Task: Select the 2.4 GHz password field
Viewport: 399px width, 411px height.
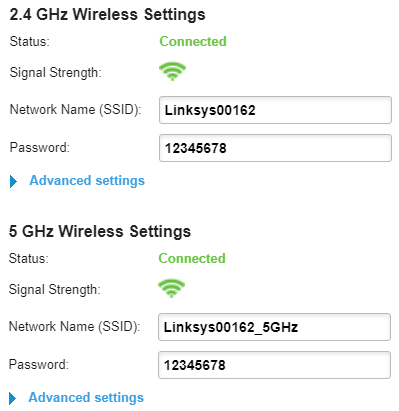Action: (x=275, y=148)
